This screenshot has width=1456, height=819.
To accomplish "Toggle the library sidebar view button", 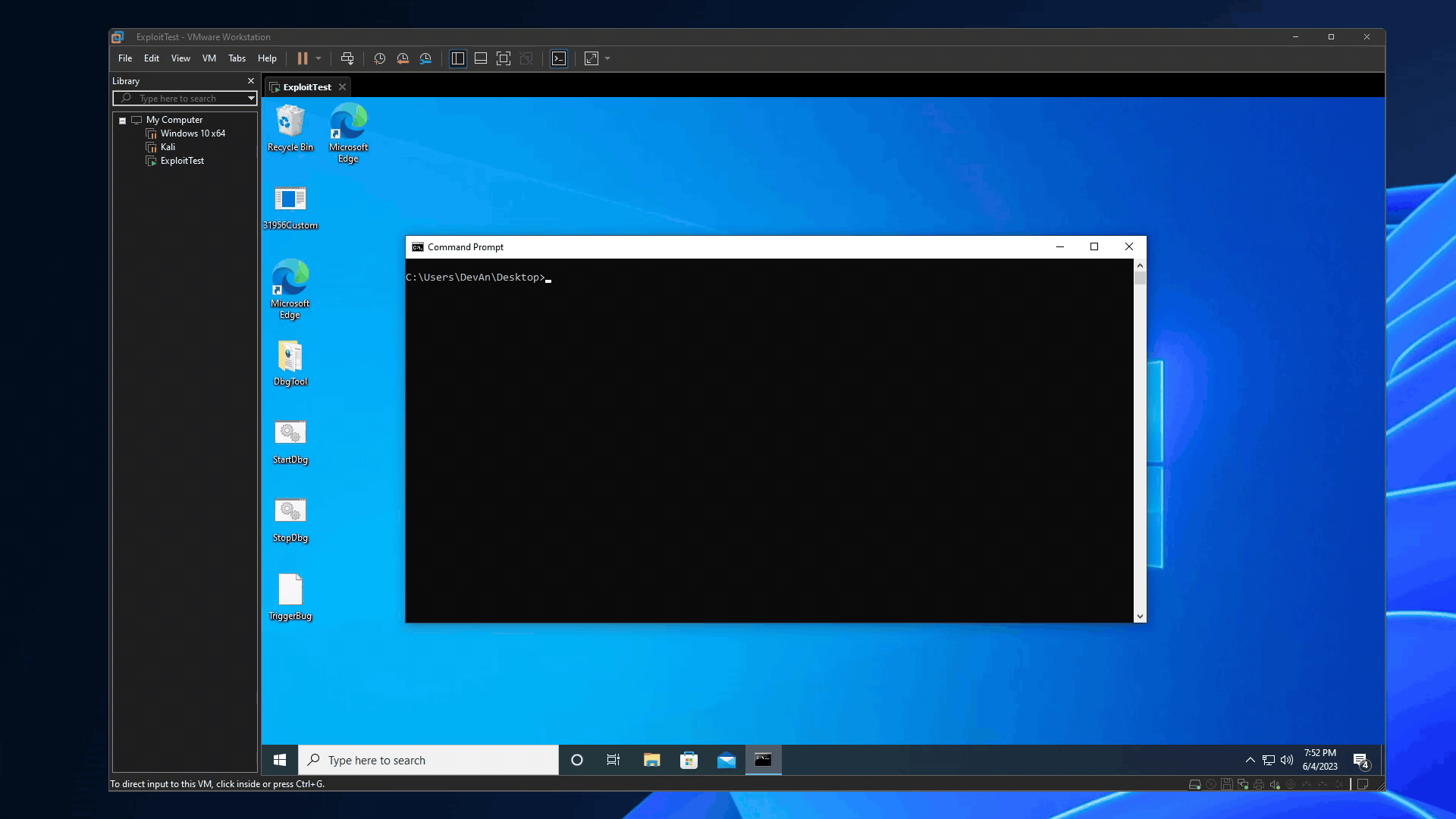I will click(x=458, y=58).
